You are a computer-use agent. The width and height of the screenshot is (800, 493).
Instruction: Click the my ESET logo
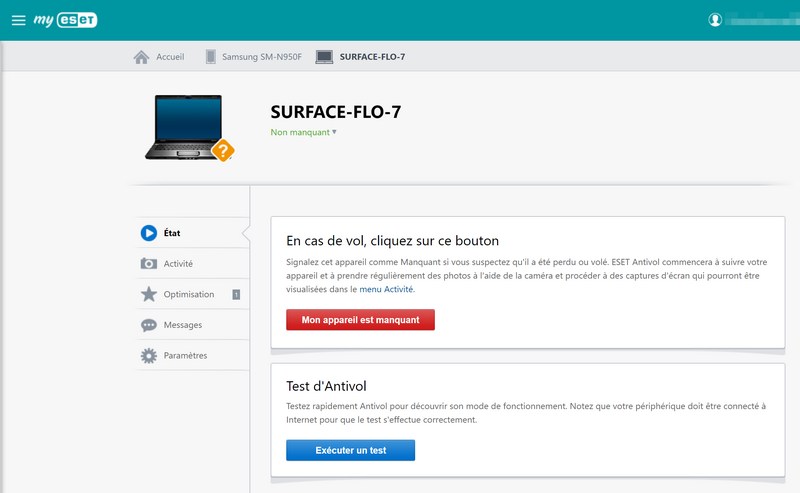point(65,20)
